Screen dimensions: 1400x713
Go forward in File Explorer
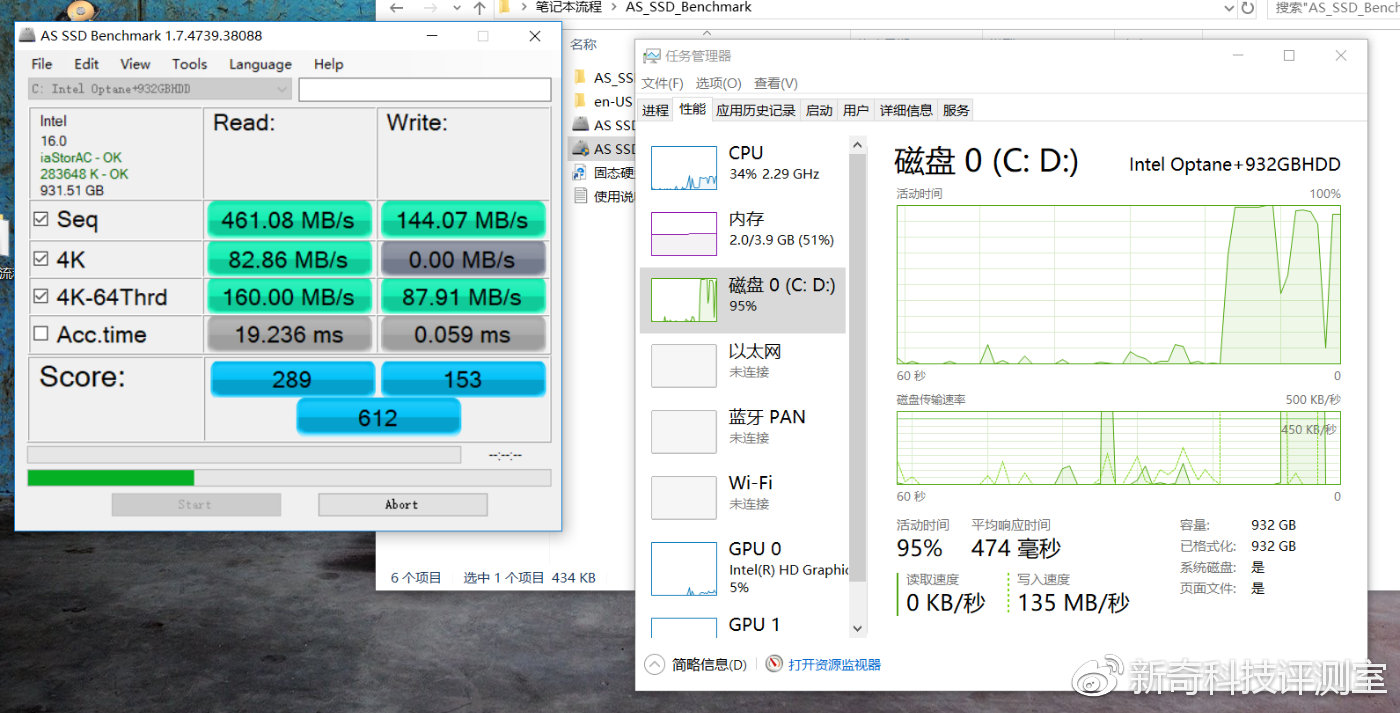point(430,8)
